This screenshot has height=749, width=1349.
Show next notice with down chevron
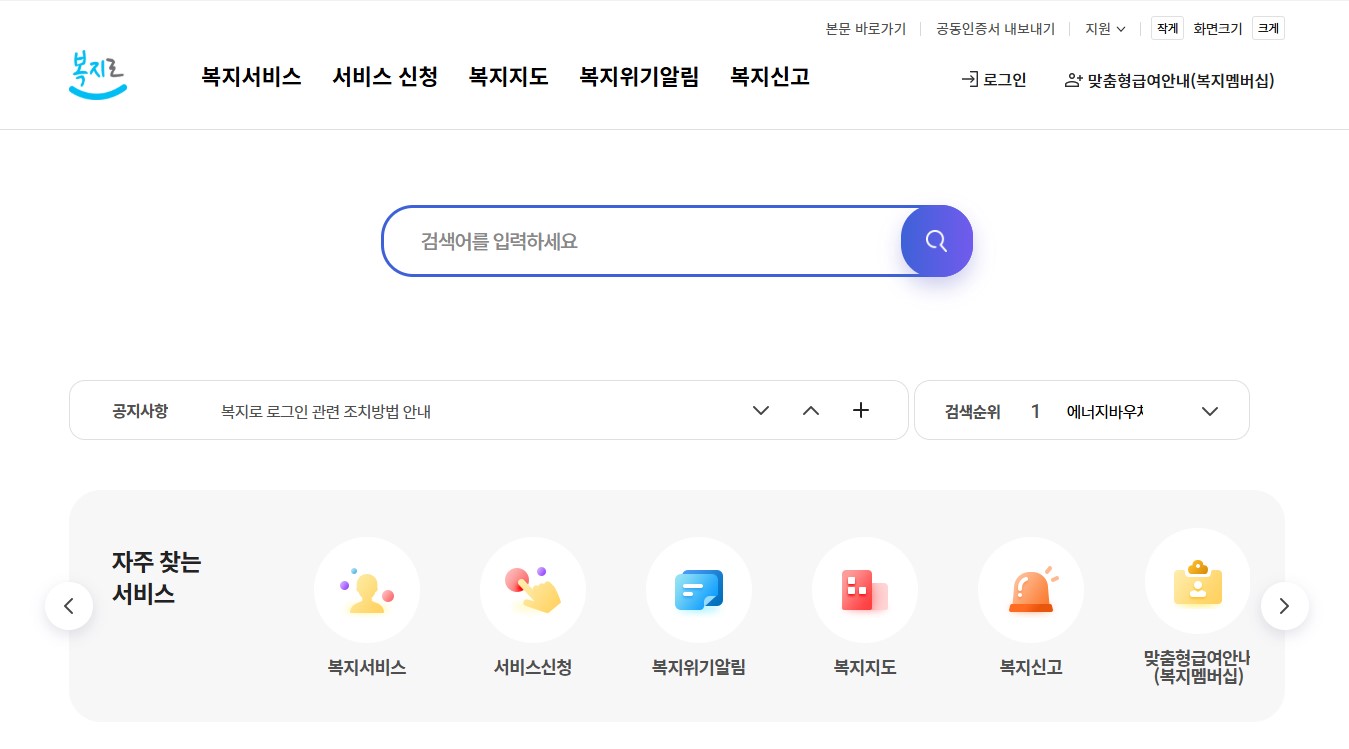point(761,410)
